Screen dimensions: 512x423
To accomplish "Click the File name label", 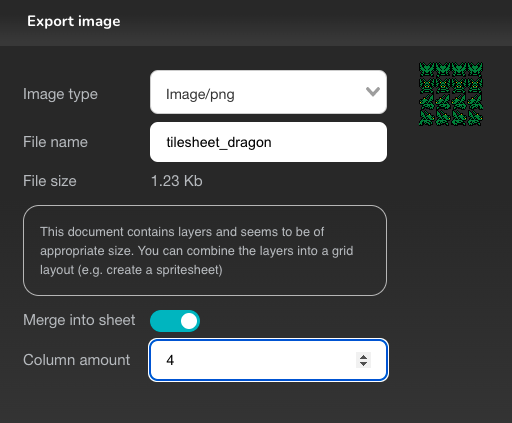I will [55, 142].
